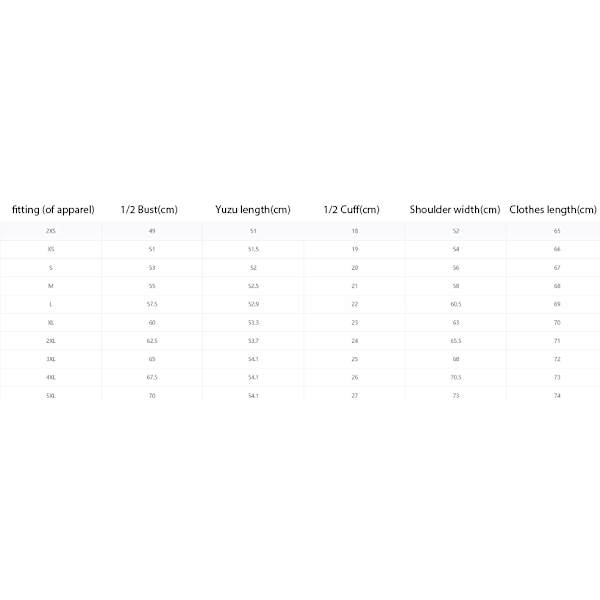Select the 5XL size row label
This screenshot has width=600, height=600.
(51, 396)
